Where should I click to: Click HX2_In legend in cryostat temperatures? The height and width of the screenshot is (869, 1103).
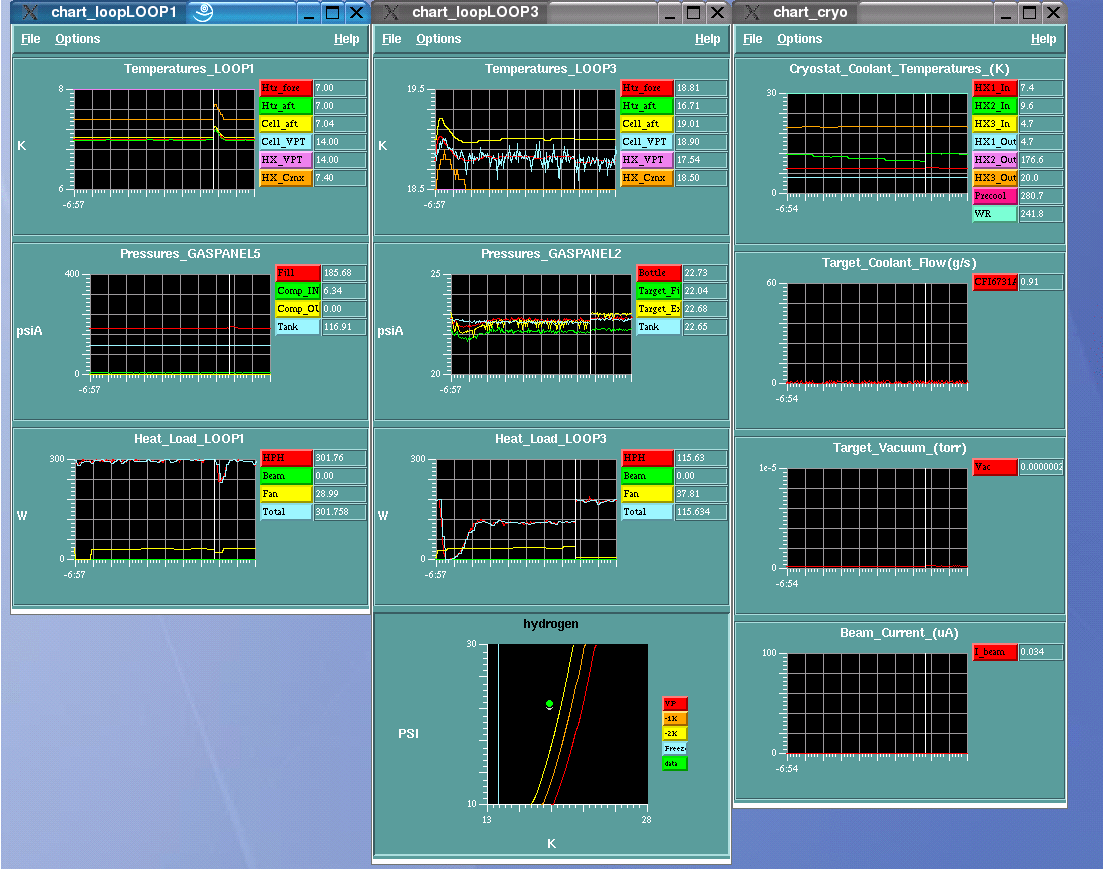995,106
